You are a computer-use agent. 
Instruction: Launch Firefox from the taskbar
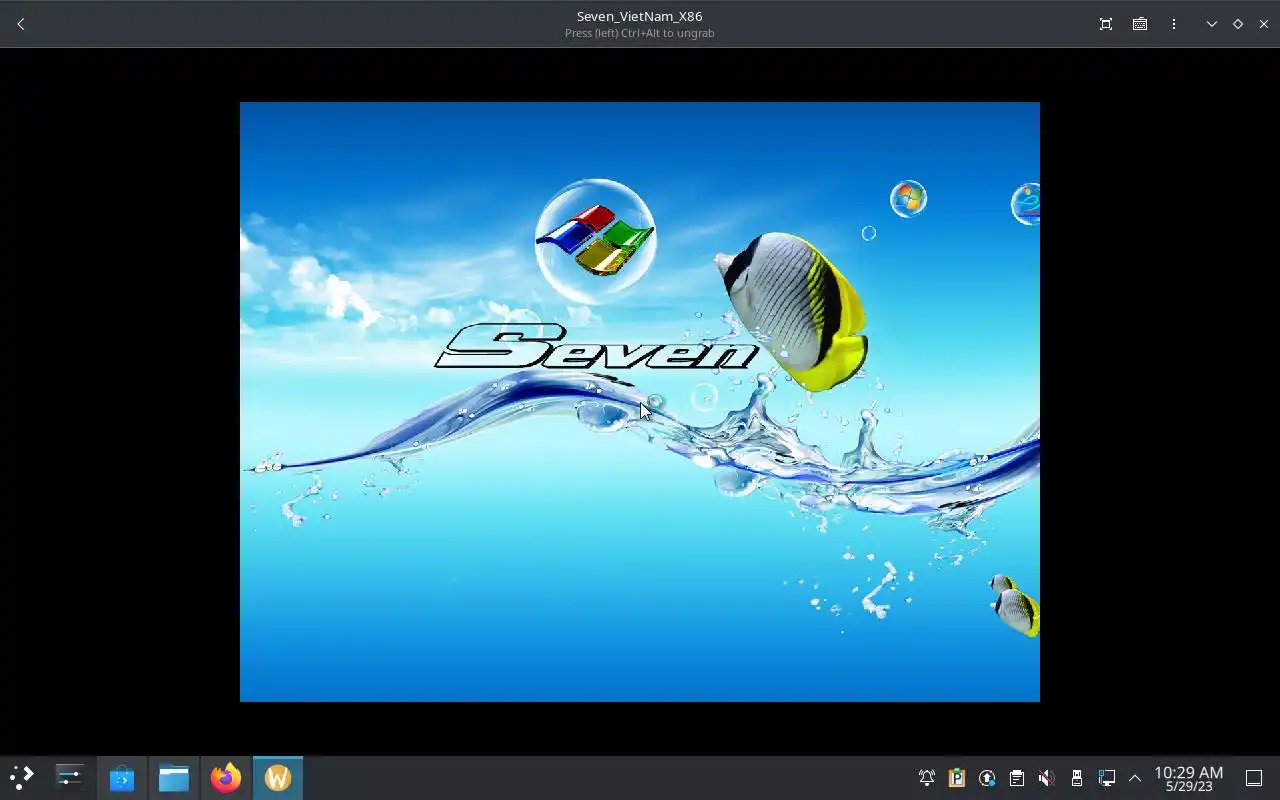point(226,777)
